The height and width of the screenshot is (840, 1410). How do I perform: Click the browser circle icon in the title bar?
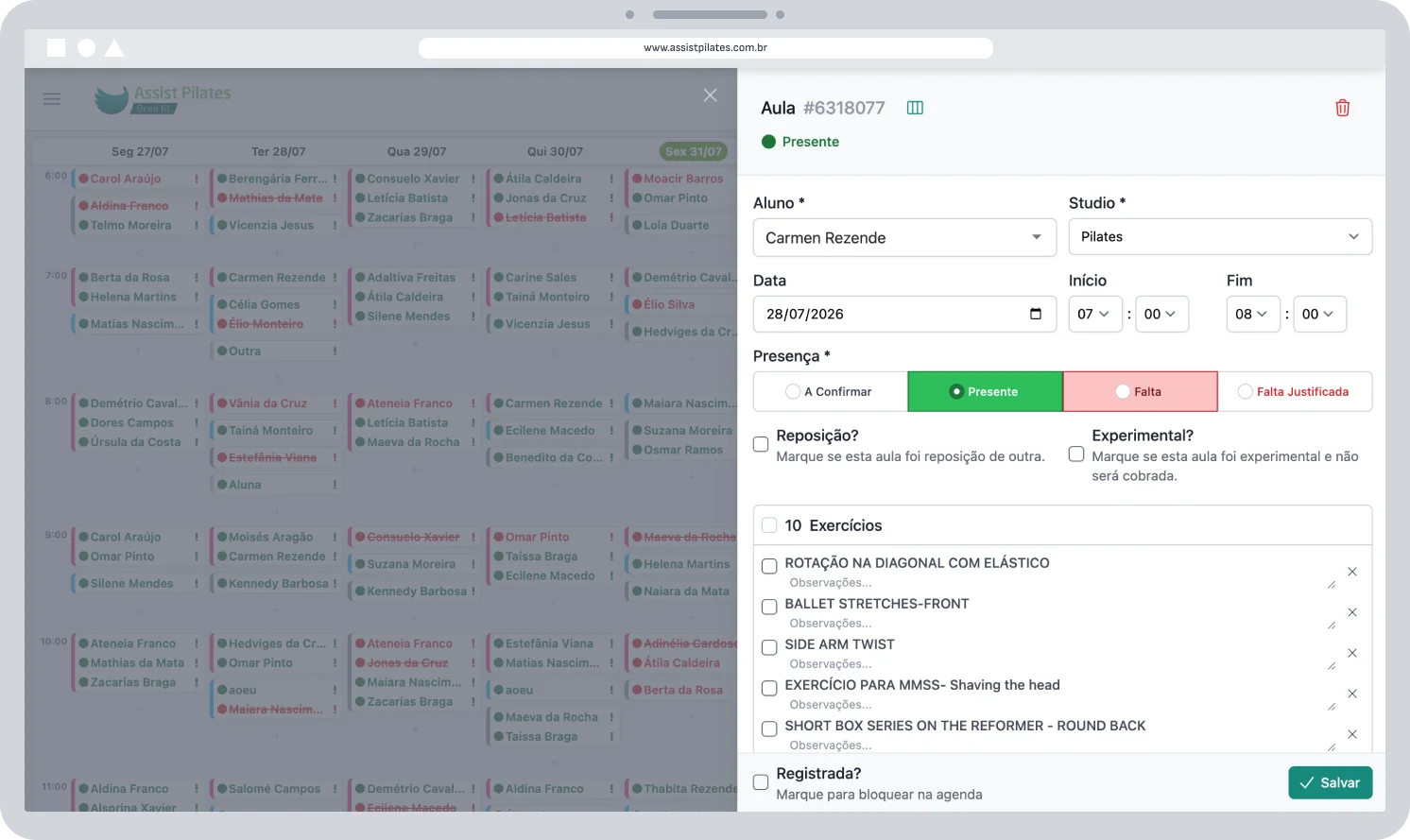pyautogui.click(x=86, y=47)
